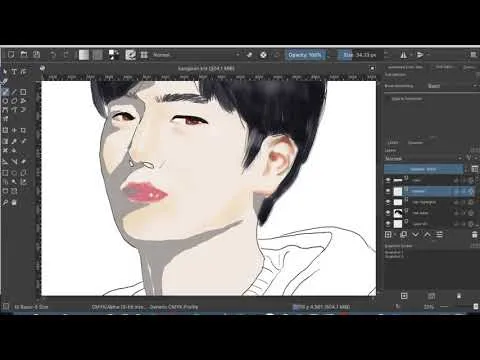Add a new paint layer
Screen dimensions: 480x360
388,235
